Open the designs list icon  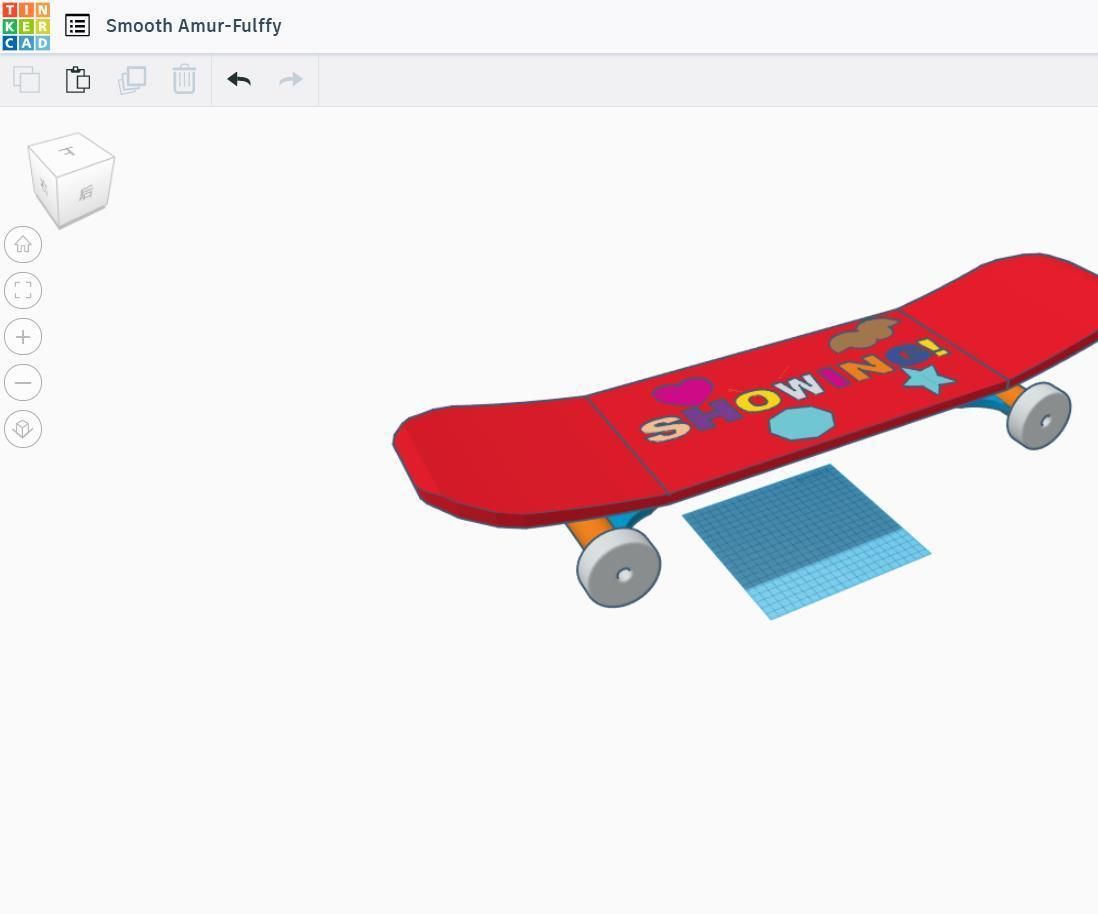(78, 26)
